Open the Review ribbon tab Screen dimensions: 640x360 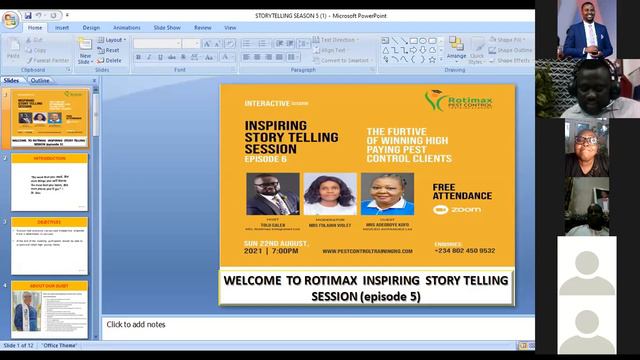coord(202,28)
